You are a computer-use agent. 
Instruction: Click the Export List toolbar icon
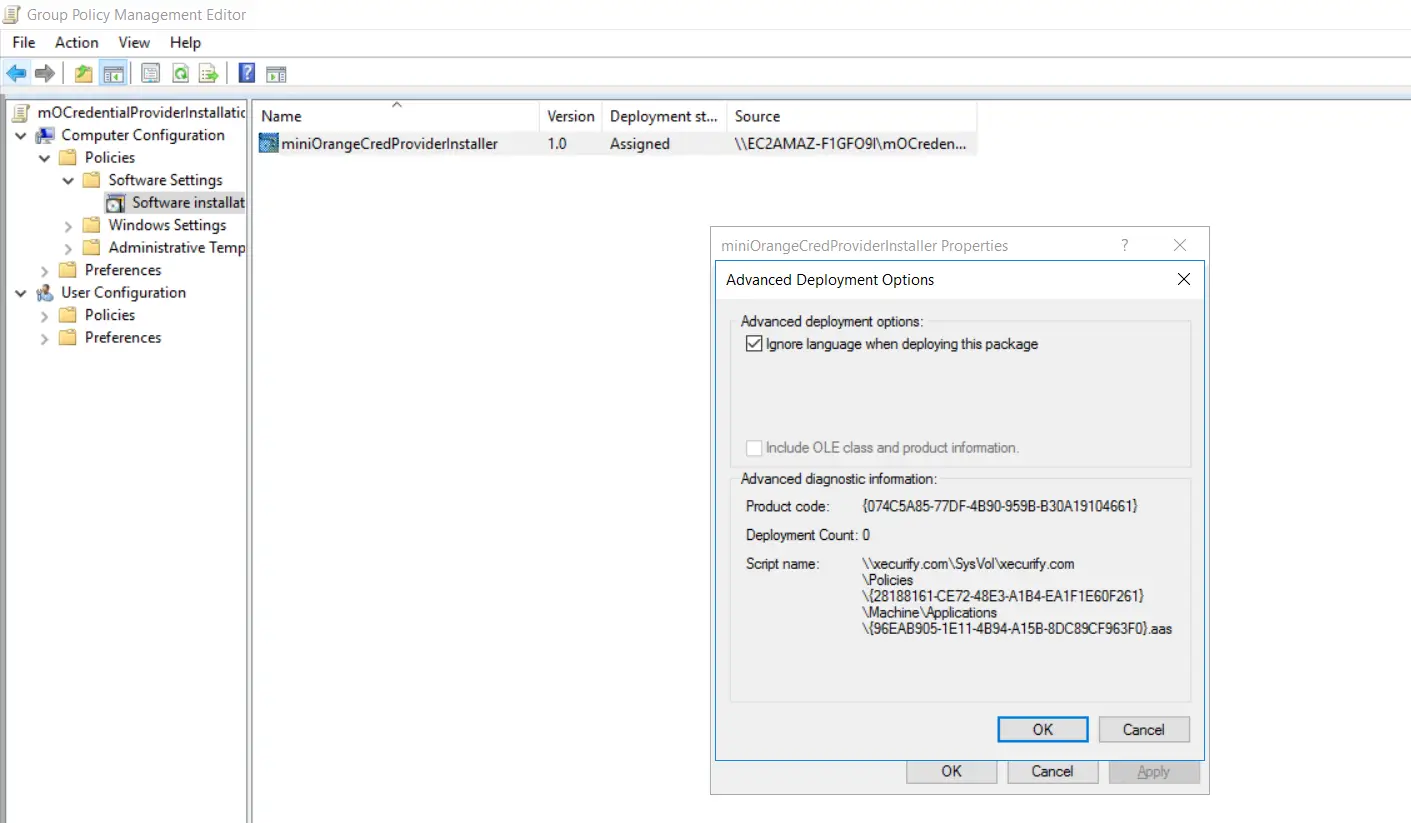(209, 73)
